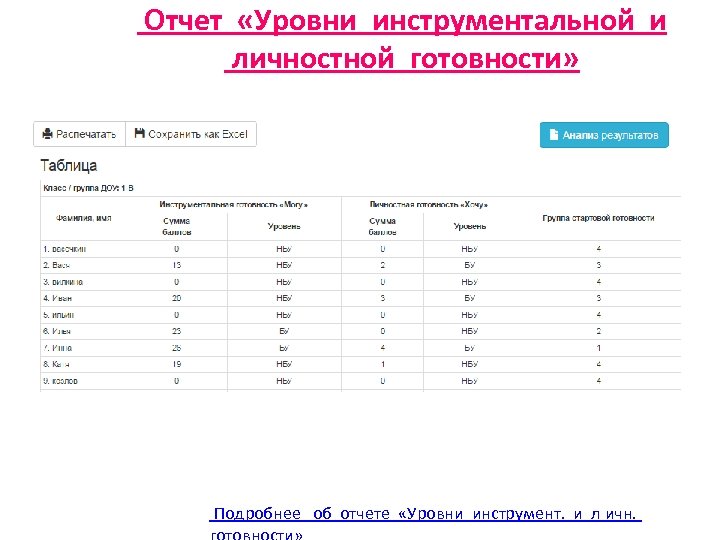Screen dimensions: 720x540
Task: Click the Группа стартовой готовности header
Action: (598, 218)
